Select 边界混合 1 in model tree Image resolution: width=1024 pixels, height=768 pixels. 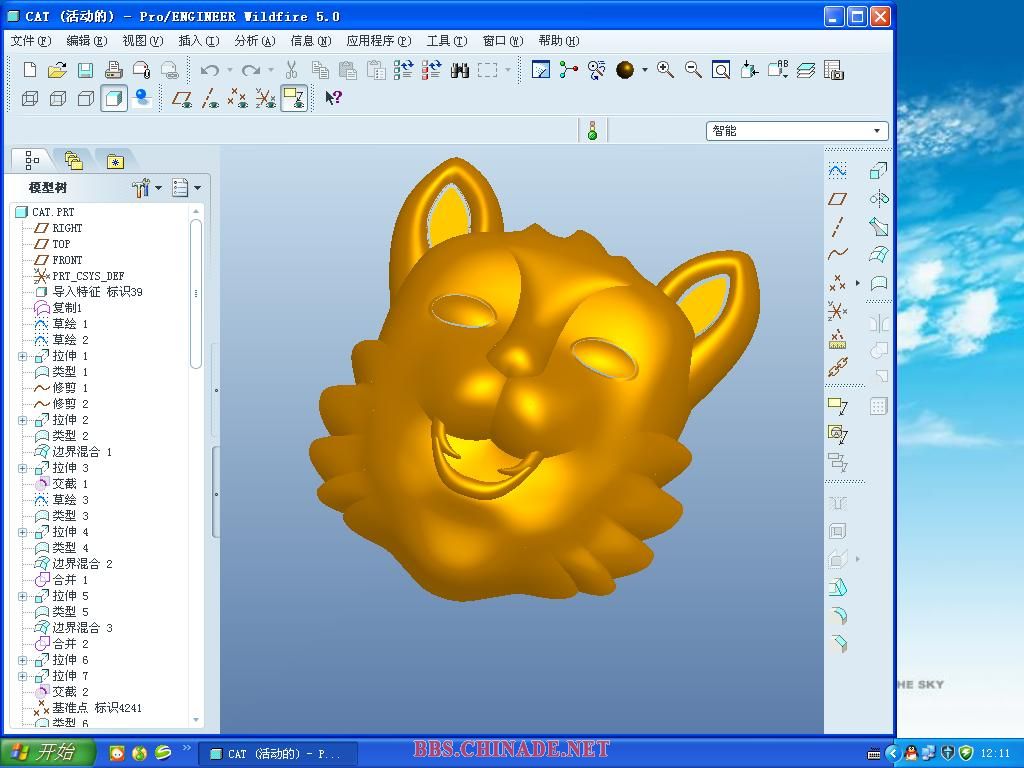pos(82,452)
